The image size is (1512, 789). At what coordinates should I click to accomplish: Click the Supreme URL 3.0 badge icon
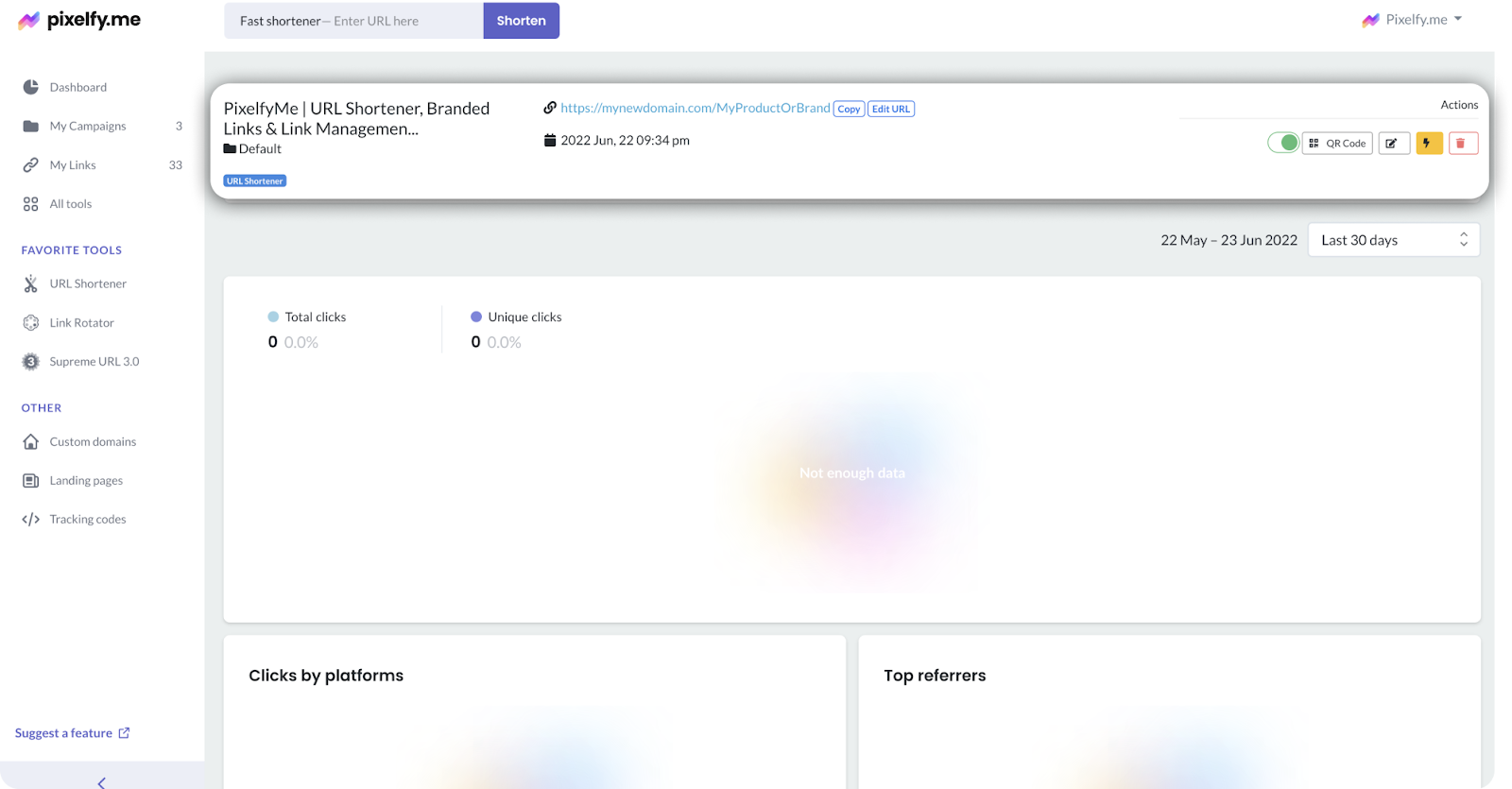[x=31, y=361]
